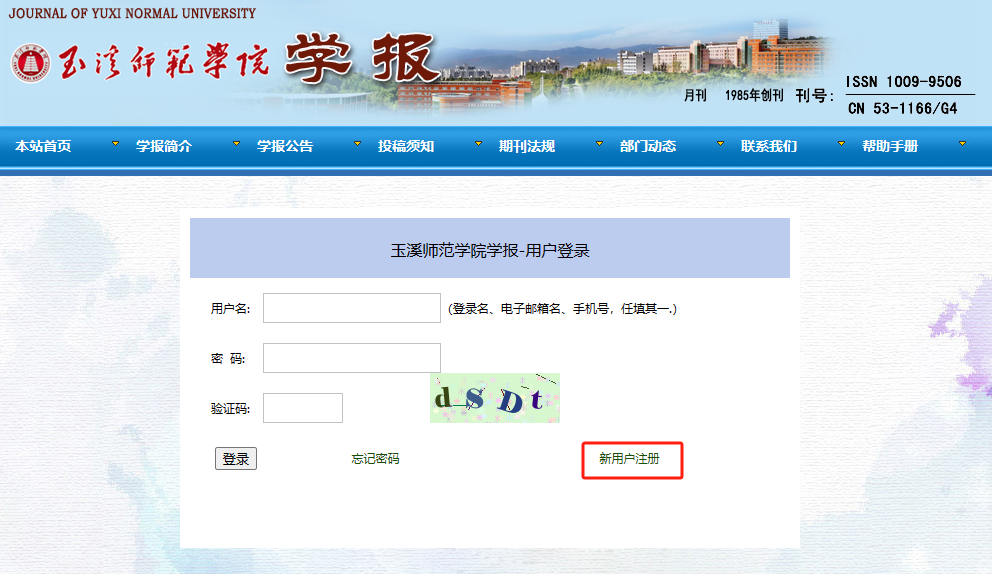Expand dropdown arrow next to 学报简介
Image resolution: width=992 pixels, height=574 pixels.
point(237,144)
